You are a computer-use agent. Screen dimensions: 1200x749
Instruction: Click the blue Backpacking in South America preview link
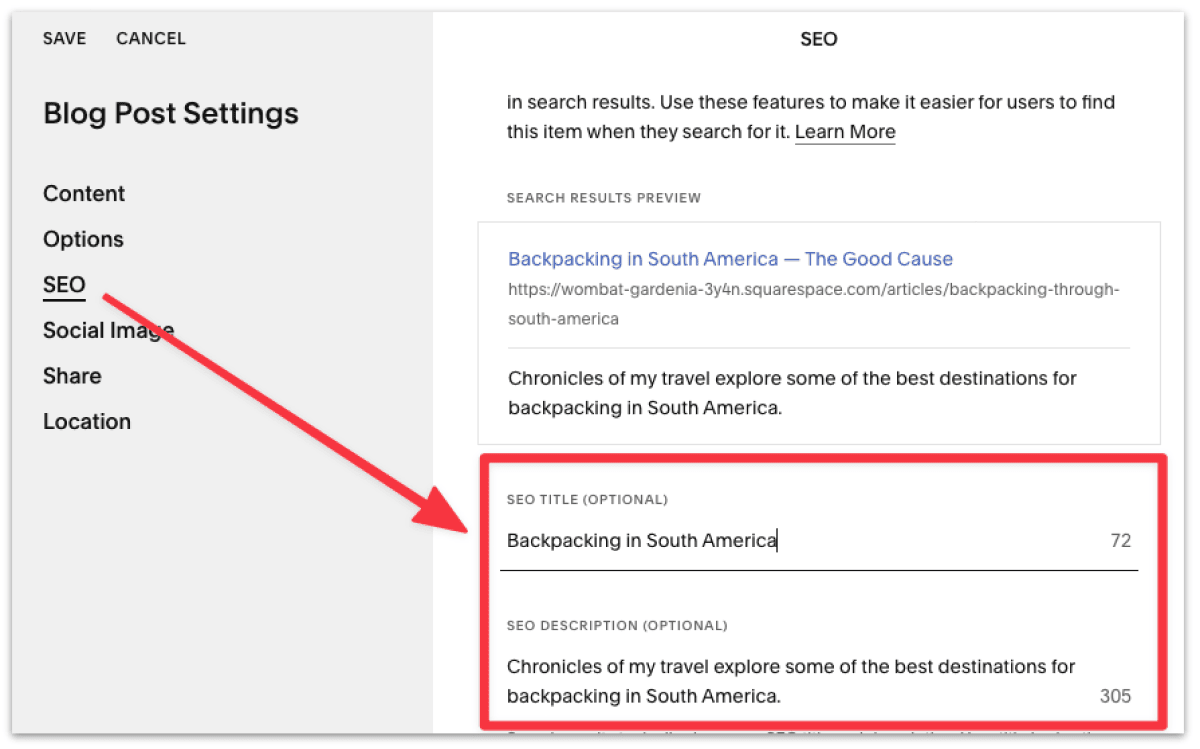[730, 258]
